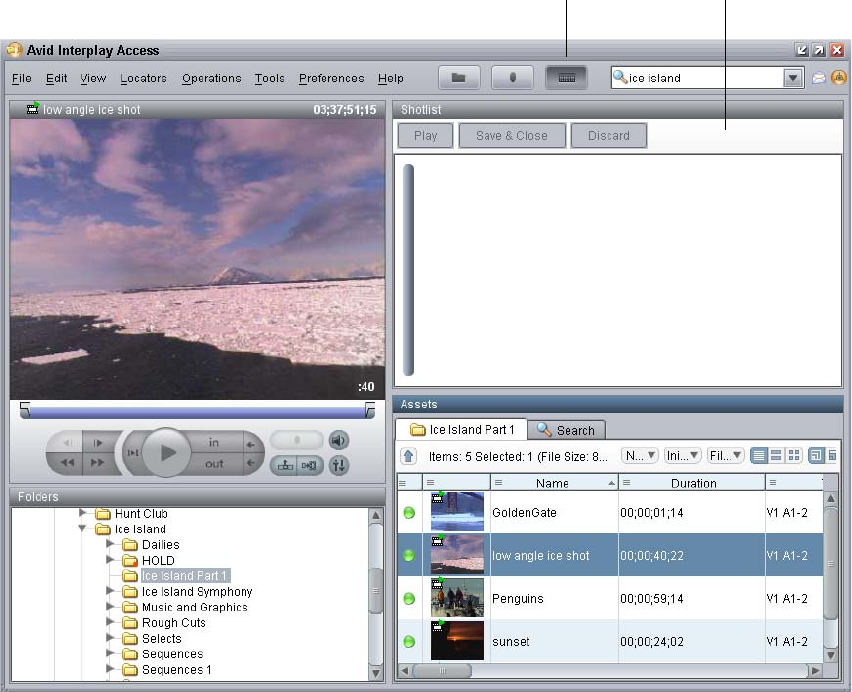852x692 pixels.
Task: Open the N... dropdown in Assets toolbar
Action: [x=640, y=456]
